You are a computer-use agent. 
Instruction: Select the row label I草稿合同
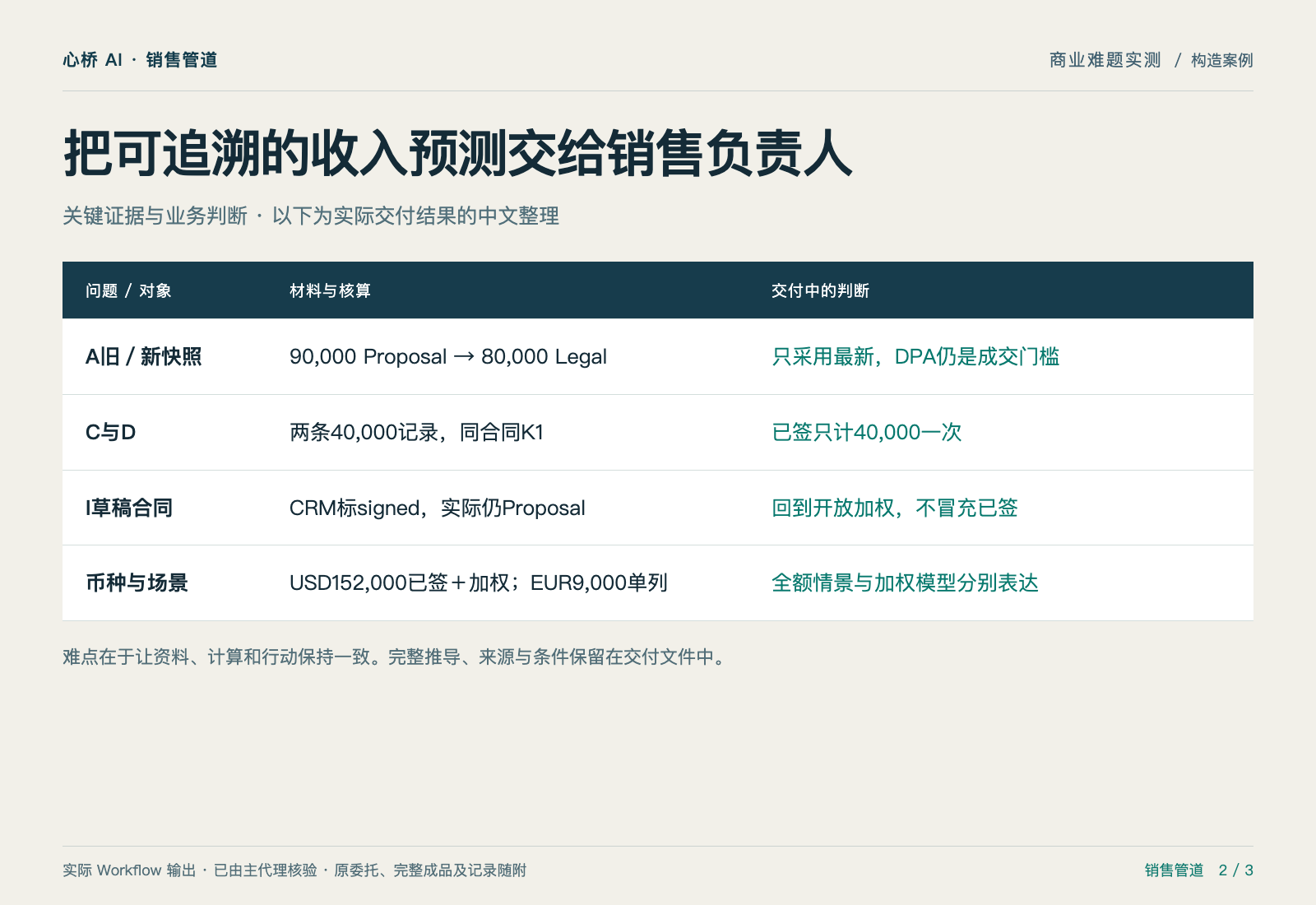pyautogui.click(x=129, y=508)
